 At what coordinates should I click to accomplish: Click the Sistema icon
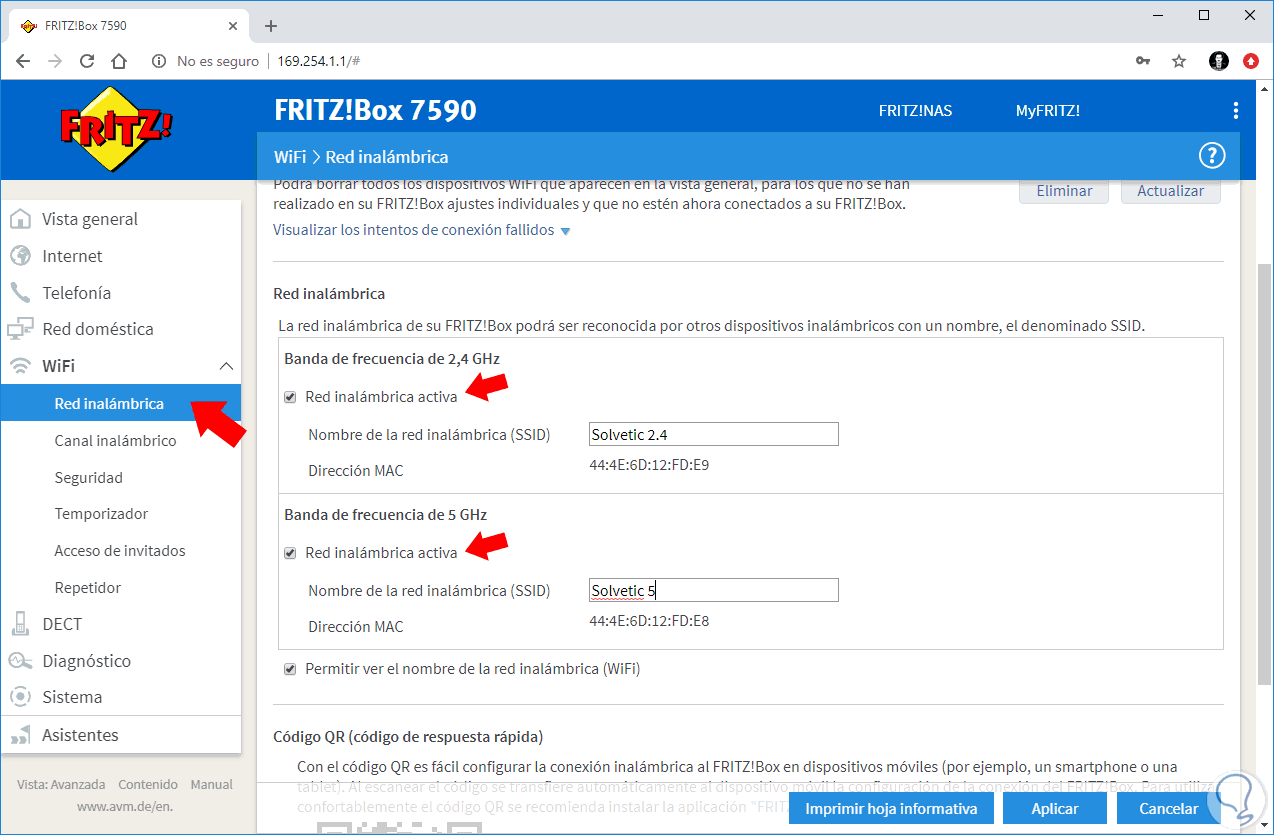point(20,697)
